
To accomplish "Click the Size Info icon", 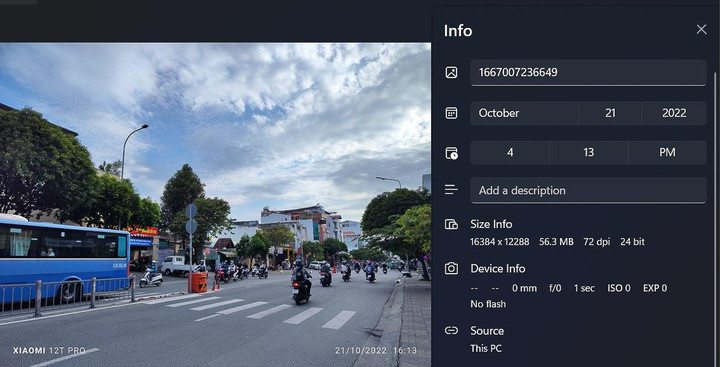I will (x=451, y=224).
